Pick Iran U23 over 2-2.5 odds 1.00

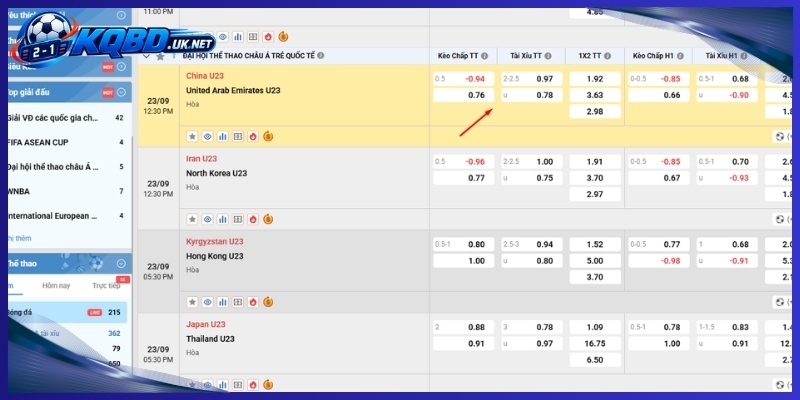tap(532, 162)
